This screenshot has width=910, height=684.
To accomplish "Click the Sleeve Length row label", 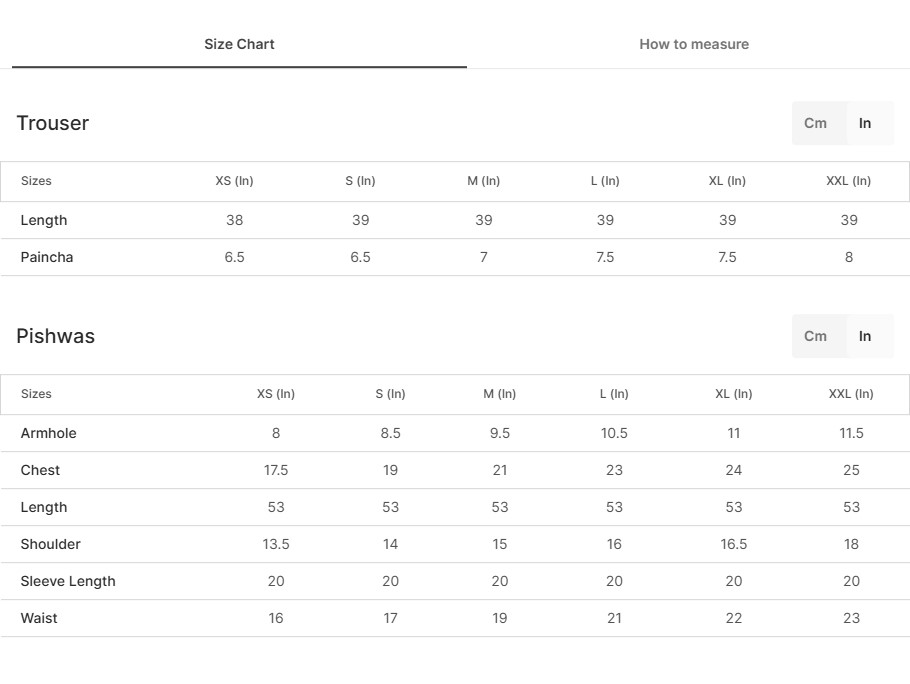I will (68, 581).
